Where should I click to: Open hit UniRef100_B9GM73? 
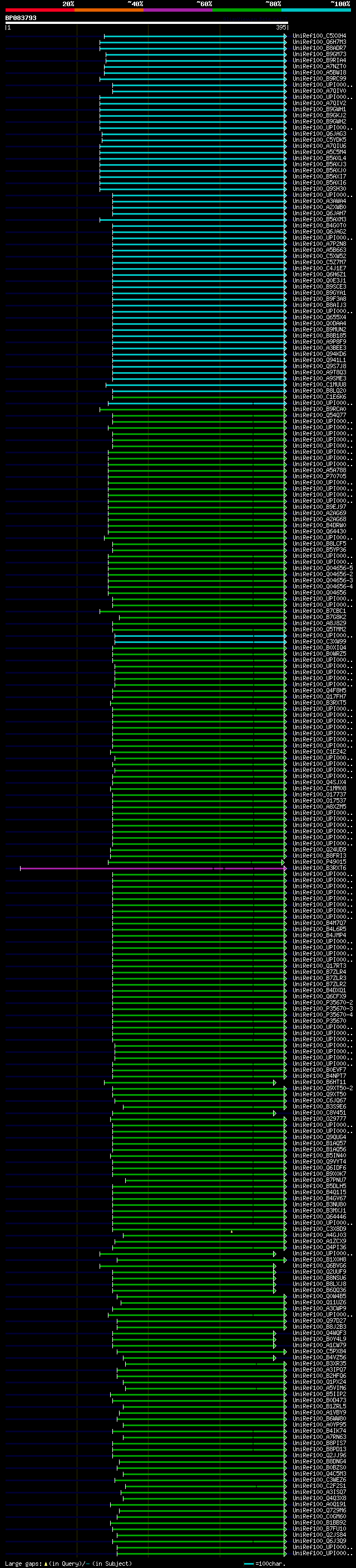[319, 54]
